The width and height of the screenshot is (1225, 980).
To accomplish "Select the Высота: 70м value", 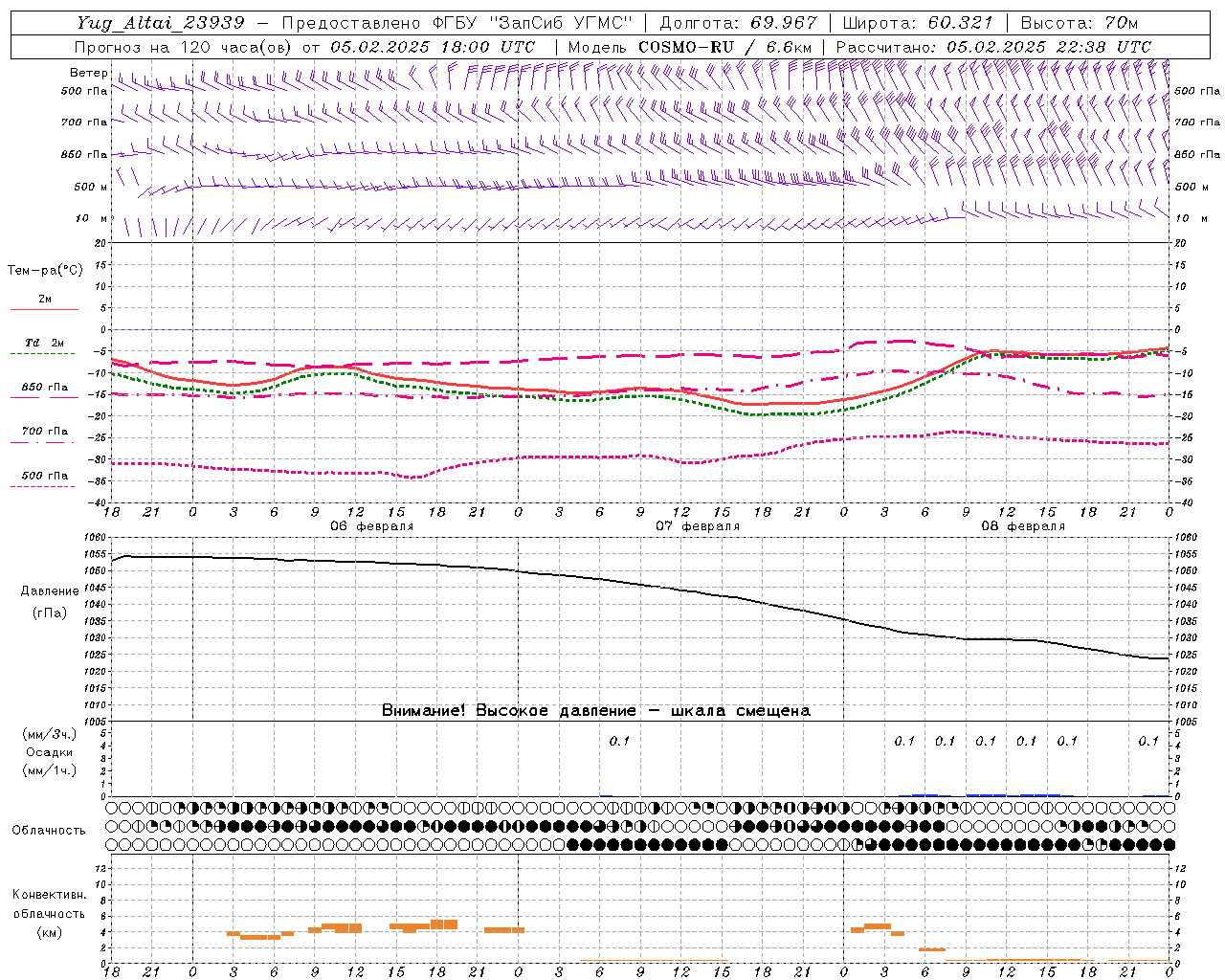I will click(1080, 23).
